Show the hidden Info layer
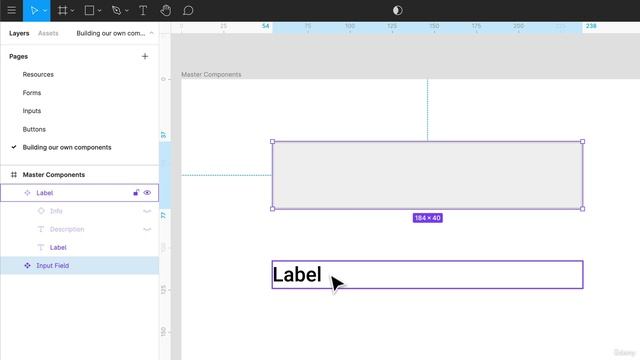 [147, 211]
